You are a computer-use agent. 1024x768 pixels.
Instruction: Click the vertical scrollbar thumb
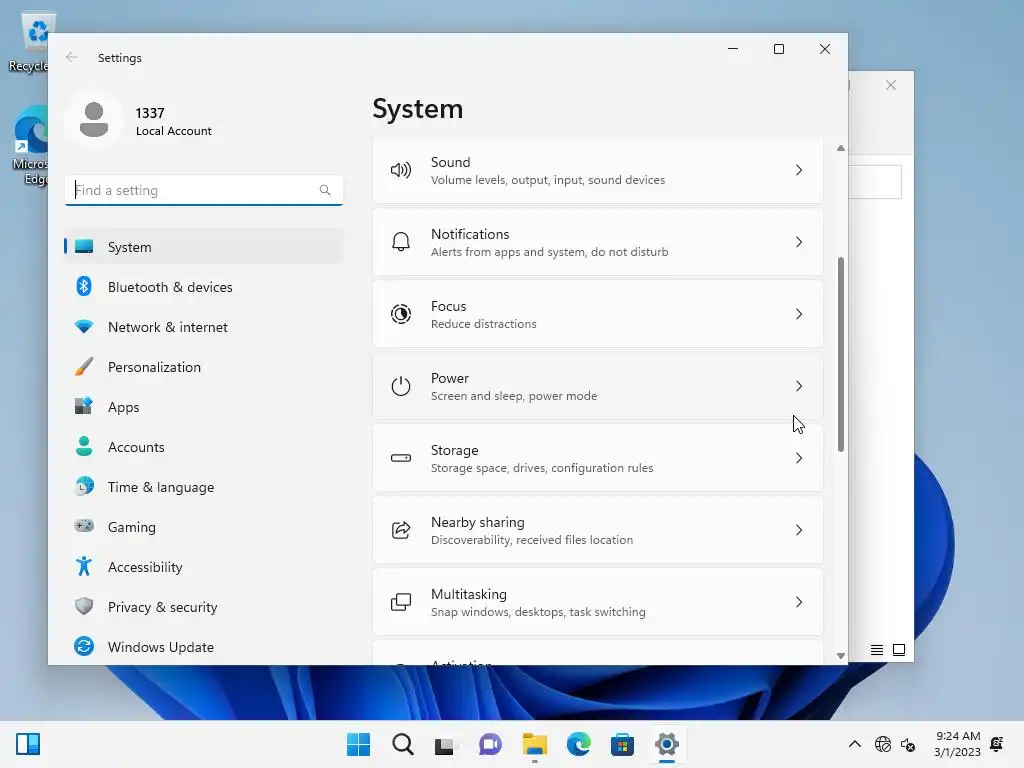pos(840,353)
